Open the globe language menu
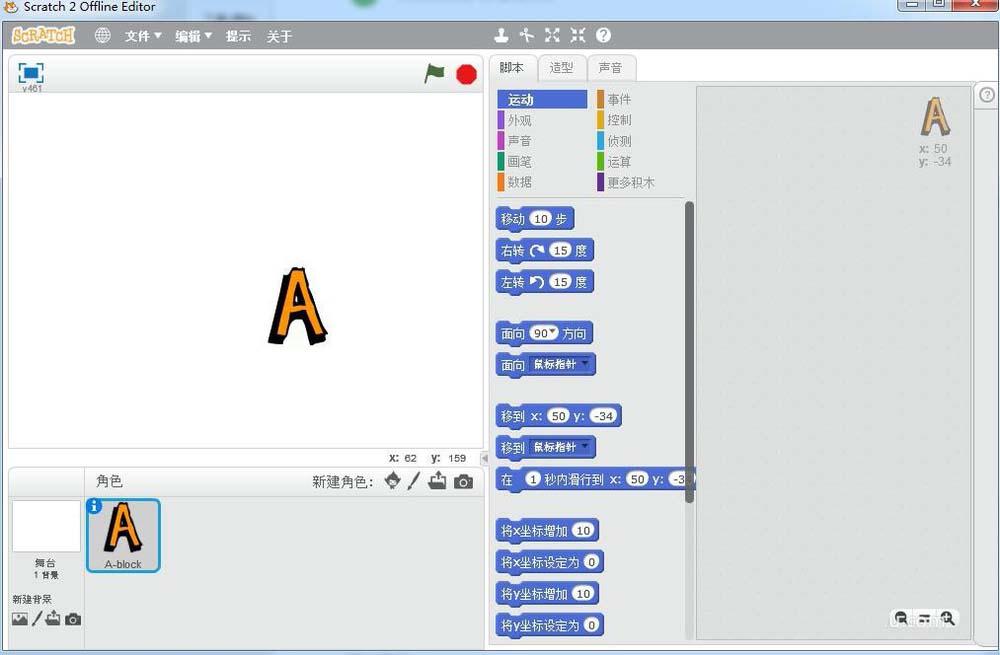The image size is (1000, 655). (x=102, y=36)
